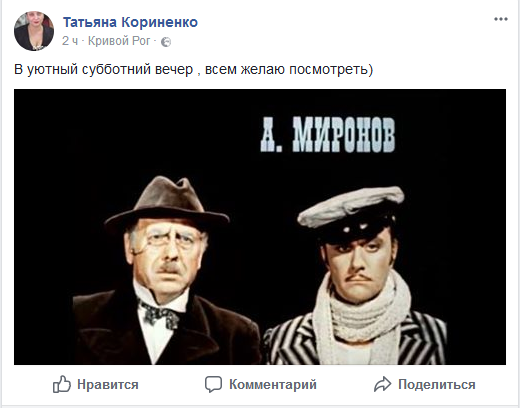The height and width of the screenshot is (408, 520).
Task: Open the Кривой Рог location link
Action: [x=119, y=41]
